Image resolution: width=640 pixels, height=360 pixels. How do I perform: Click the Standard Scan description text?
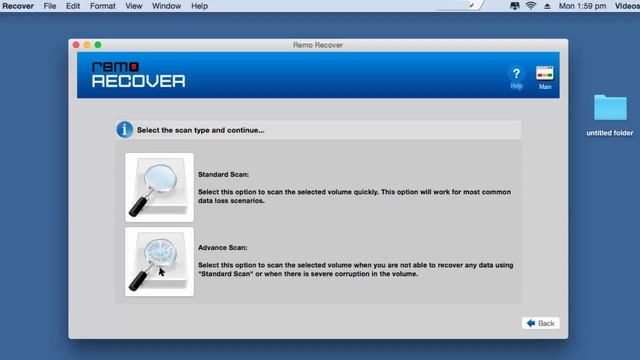pyautogui.click(x=354, y=196)
